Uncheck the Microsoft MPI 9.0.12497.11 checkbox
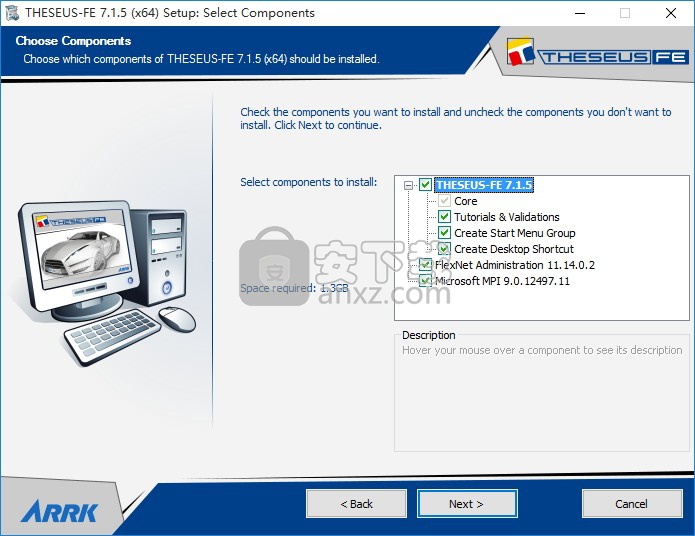The height and width of the screenshot is (536, 695). tap(426, 281)
